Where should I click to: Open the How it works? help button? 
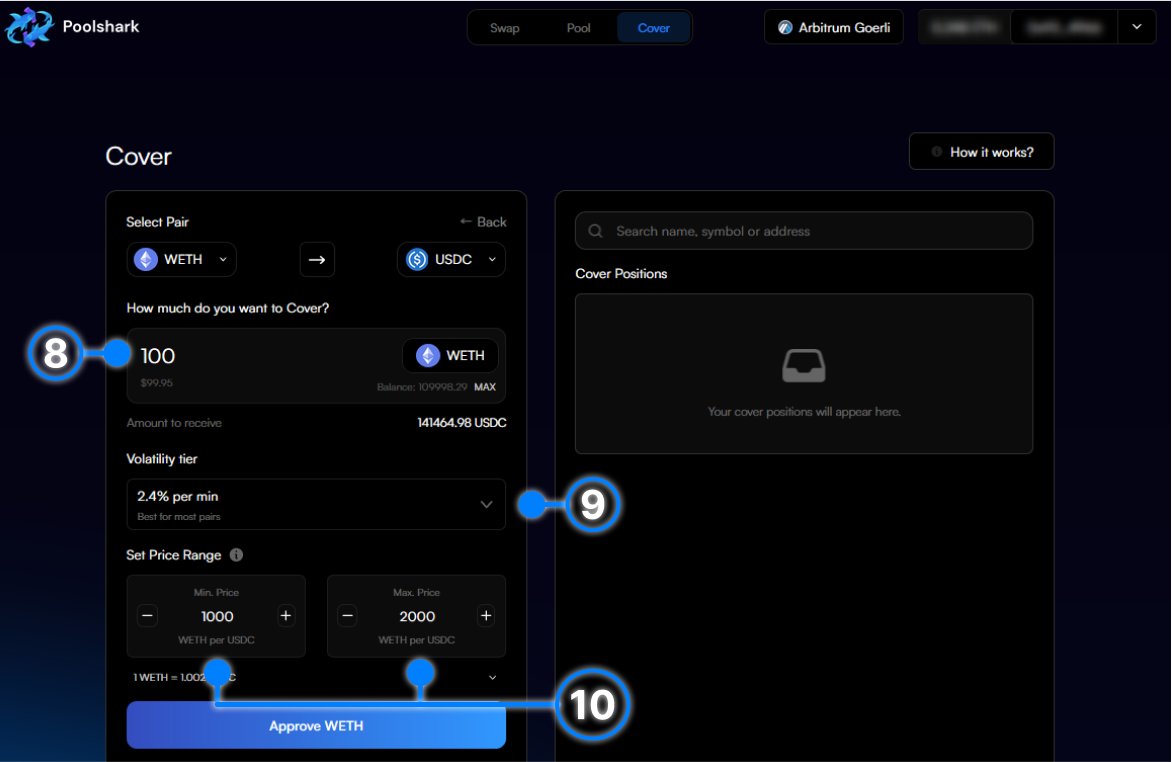click(x=981, y=152)
